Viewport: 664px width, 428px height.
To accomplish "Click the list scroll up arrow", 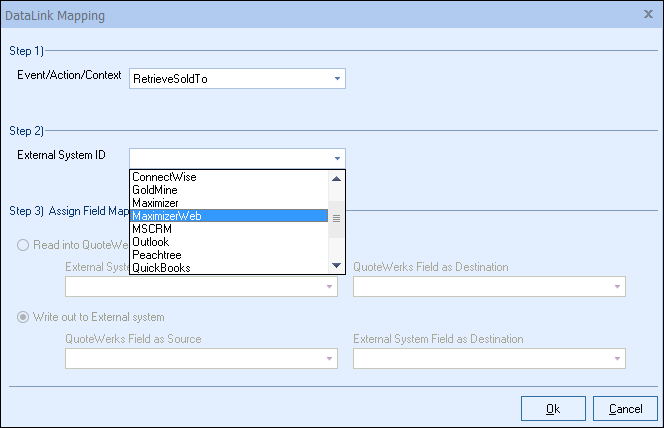I will [337, 178].
